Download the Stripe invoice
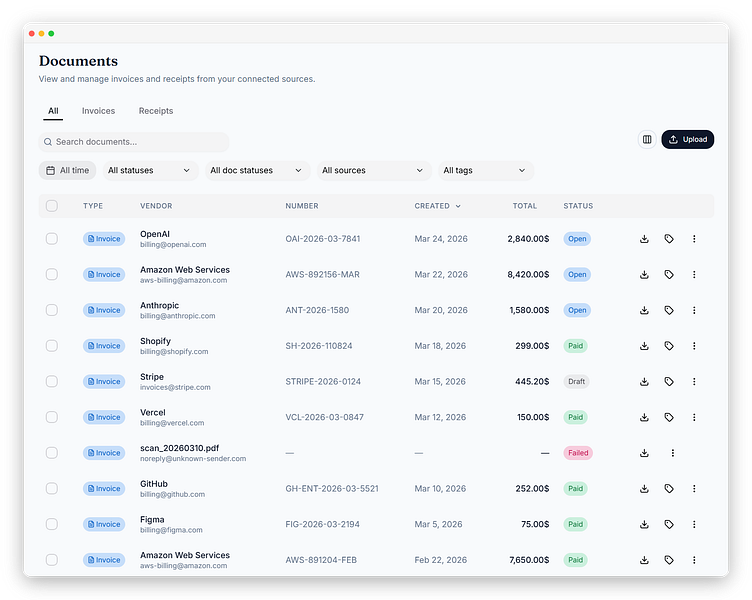752x600 pixels. tap(644, 382)
